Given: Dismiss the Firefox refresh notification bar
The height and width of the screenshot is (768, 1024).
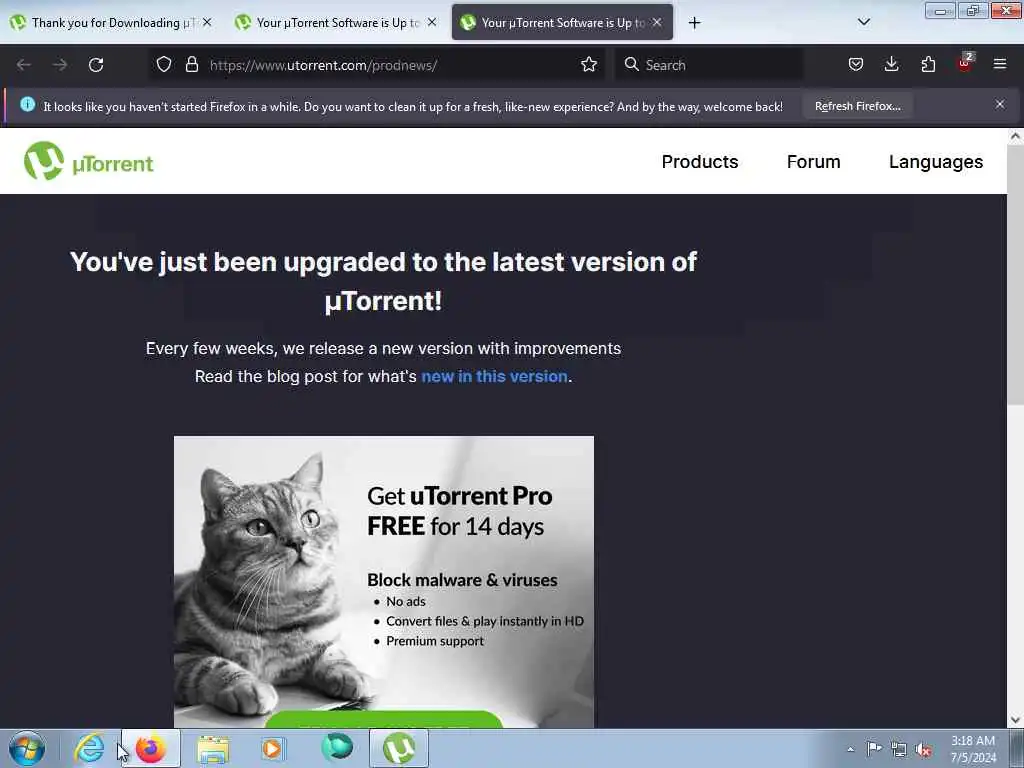Looking at the screenshot, I should point(1000,104).
